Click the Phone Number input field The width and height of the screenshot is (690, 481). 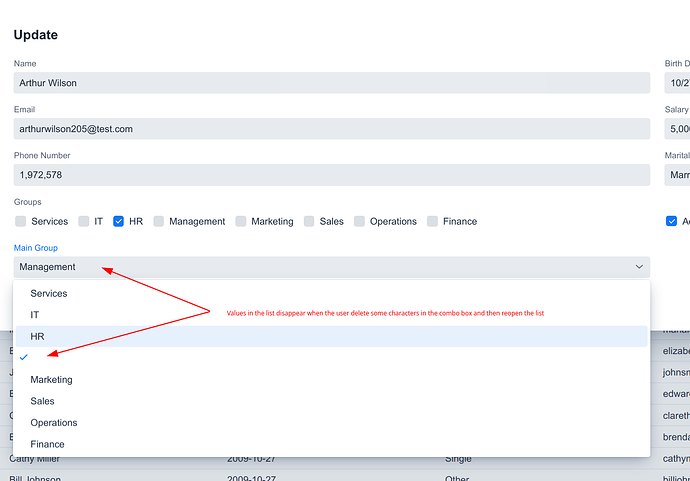pyautogui.click(x=331, y=175)
